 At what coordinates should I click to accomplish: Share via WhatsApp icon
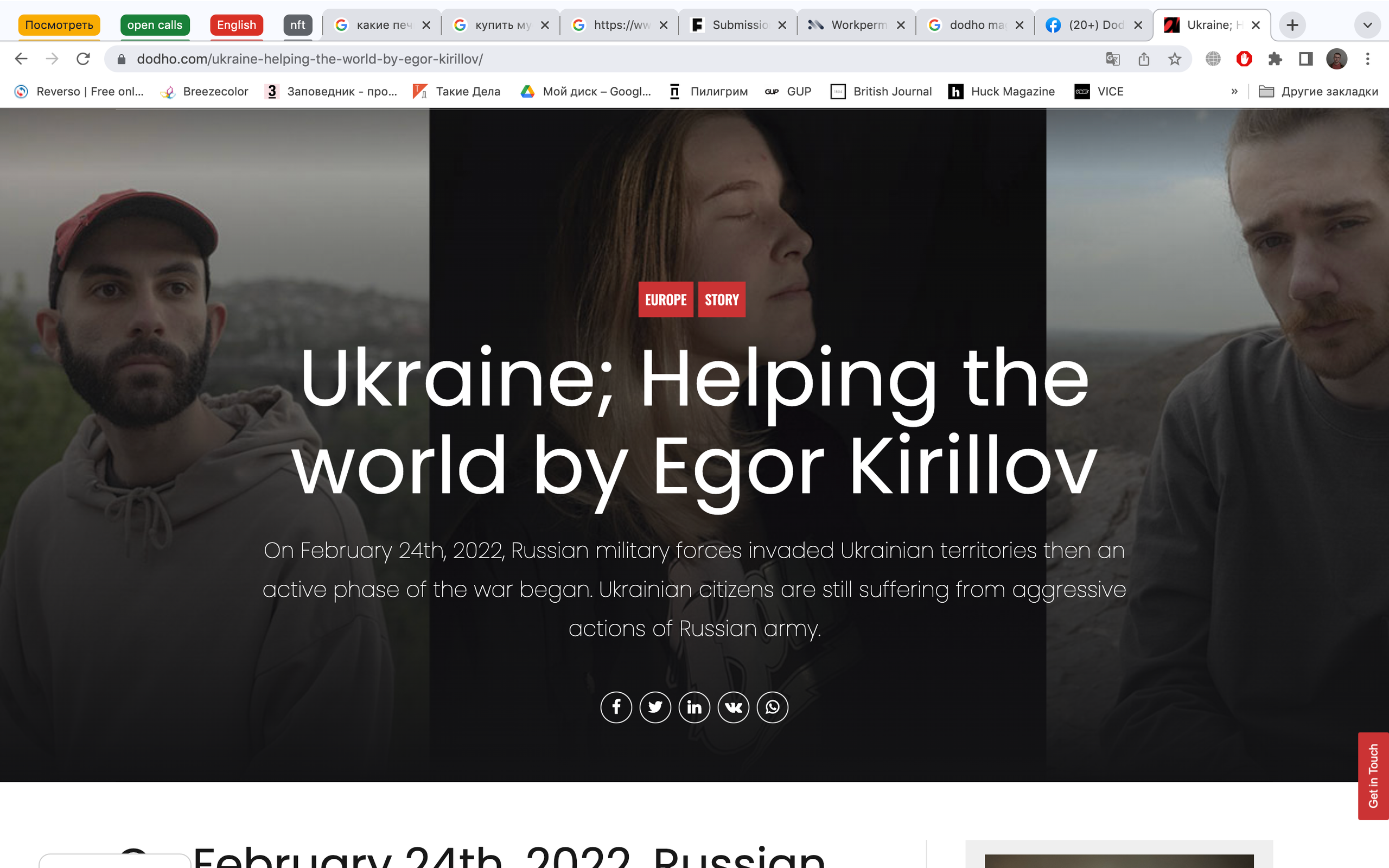click(772, 707)
